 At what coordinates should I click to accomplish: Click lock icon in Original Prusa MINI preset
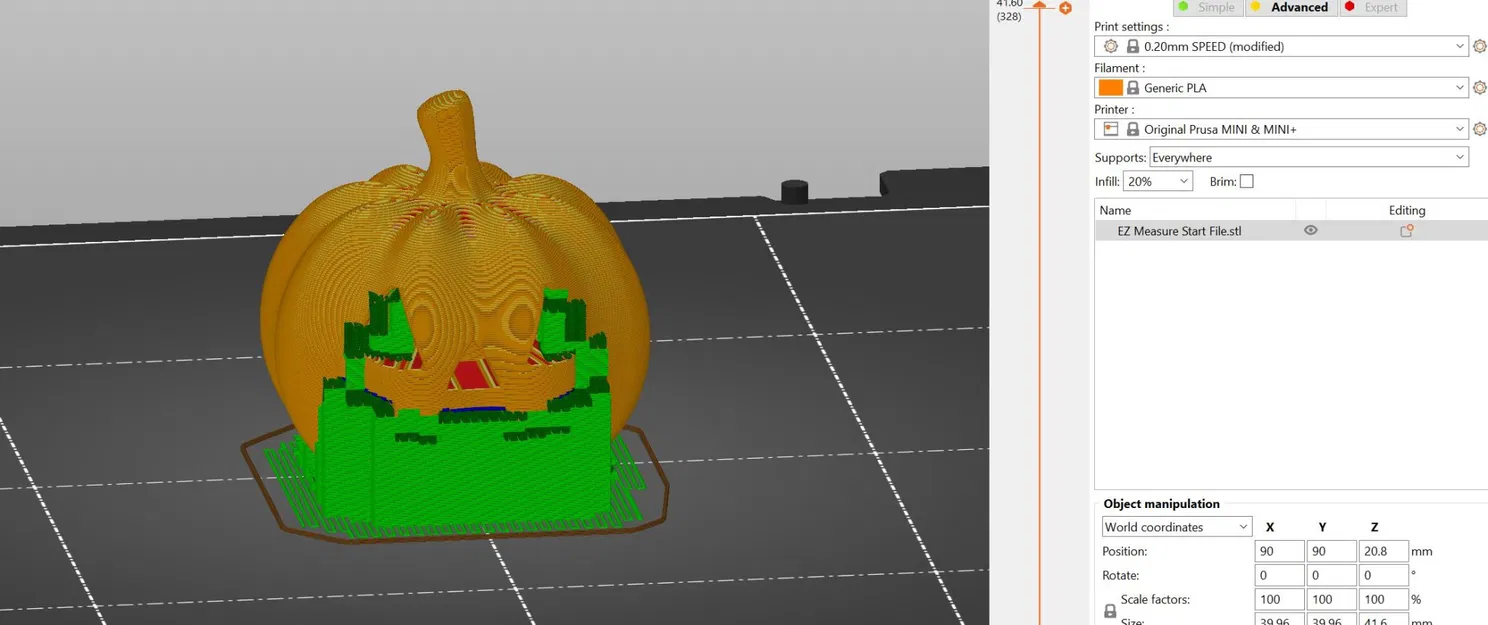coord(1133,129)
